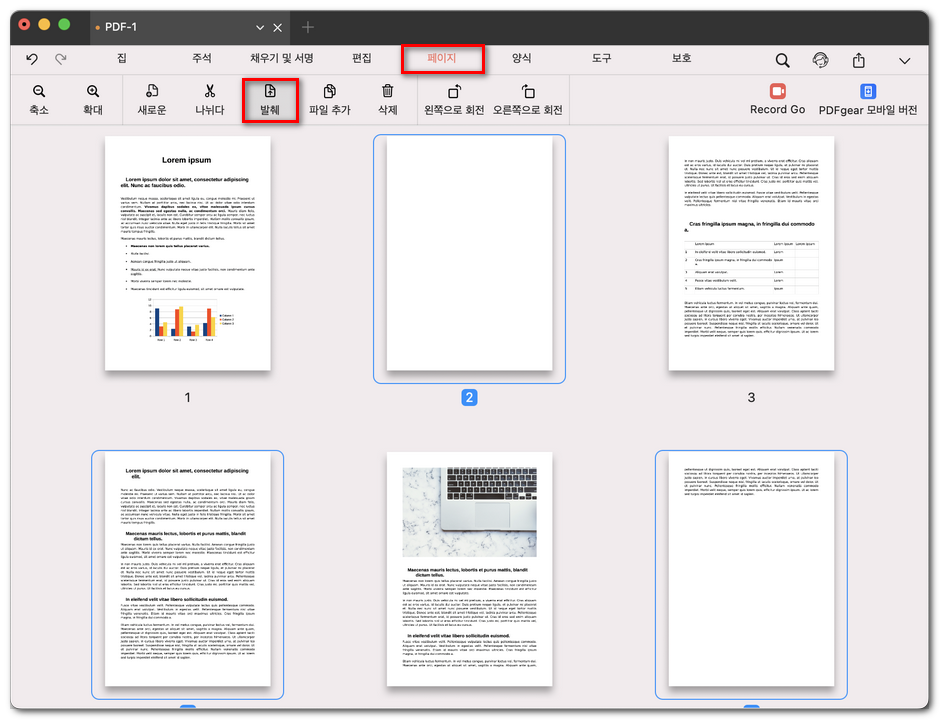The height and width of the screenshot is (720, 940).
Task: Switch to the 편집 edit tab
Action: click(x=362, y=59)
